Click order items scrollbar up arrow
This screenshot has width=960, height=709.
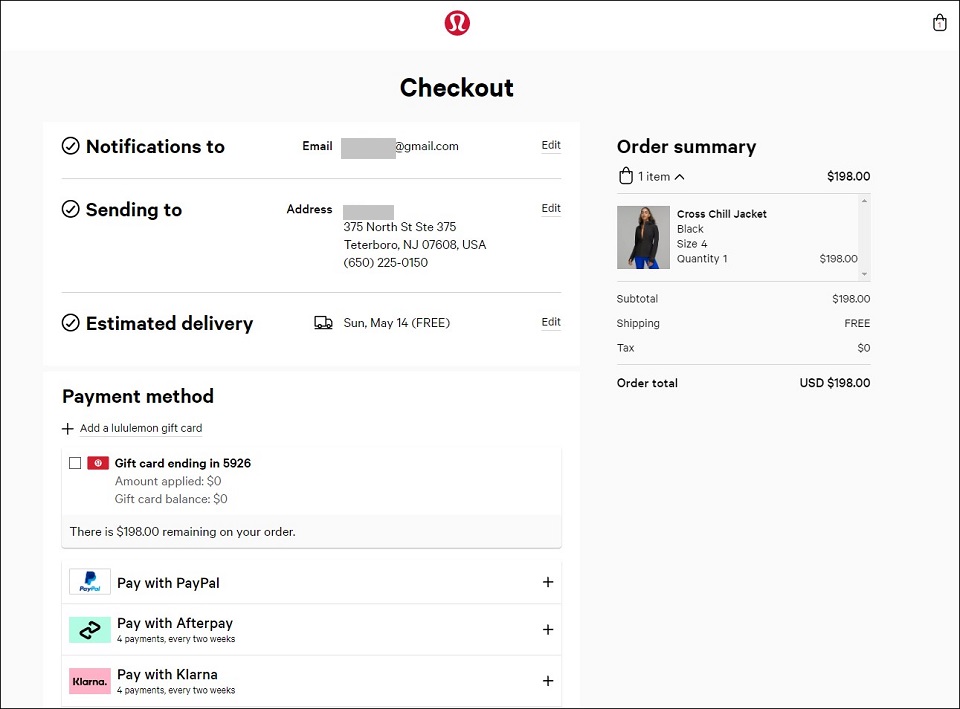[x=864, y=201]
